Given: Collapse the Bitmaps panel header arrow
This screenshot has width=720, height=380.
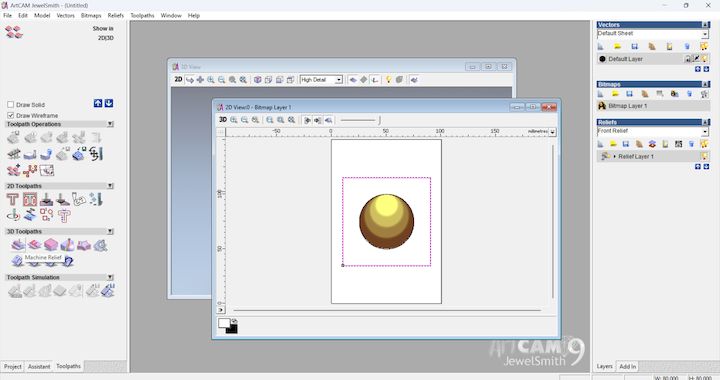Looking at the screenshot, I should coord(706,84).
